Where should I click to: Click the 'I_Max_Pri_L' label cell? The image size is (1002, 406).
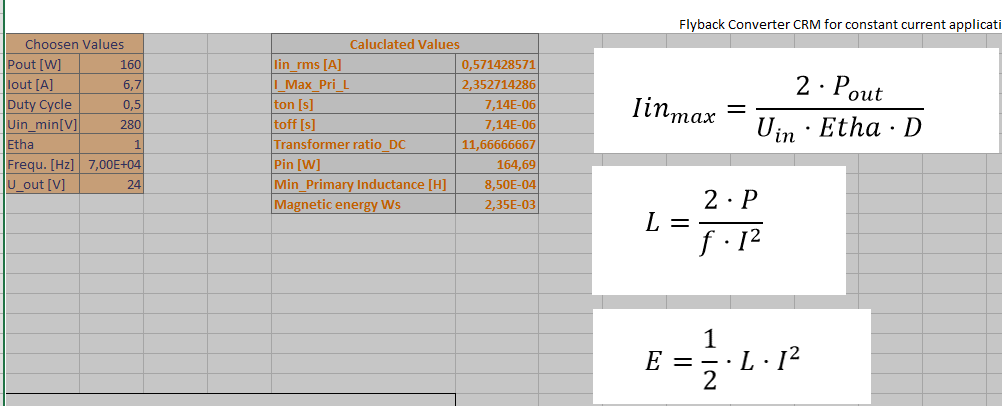[364, 84]
